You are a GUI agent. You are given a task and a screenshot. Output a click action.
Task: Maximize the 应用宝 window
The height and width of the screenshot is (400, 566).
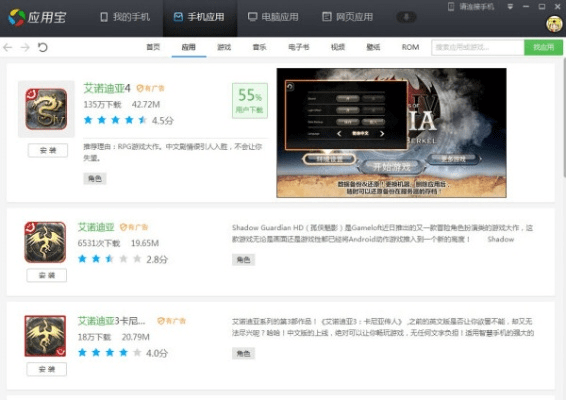point(542,6)
